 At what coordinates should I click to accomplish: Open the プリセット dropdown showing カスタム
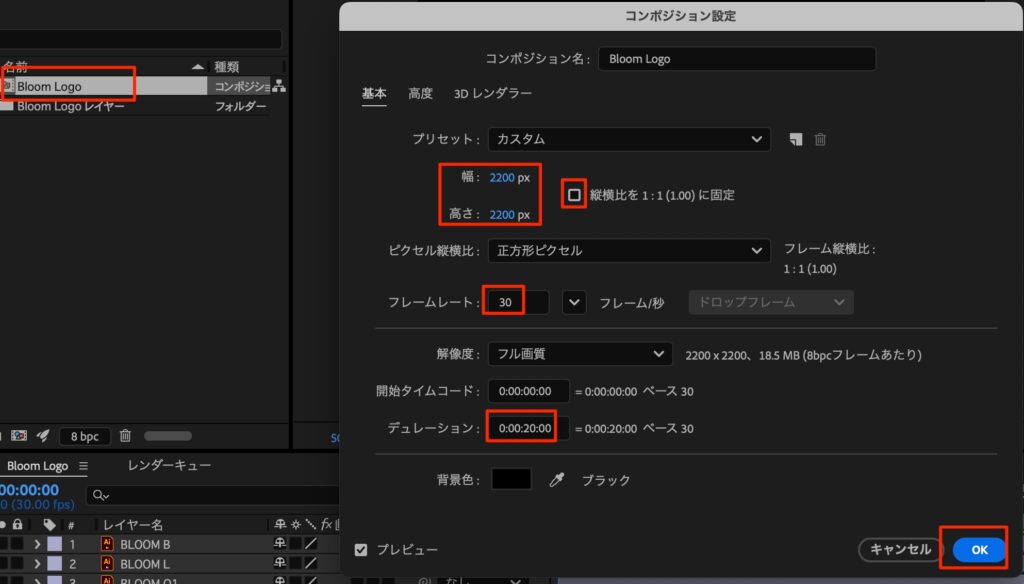point(628,140)
